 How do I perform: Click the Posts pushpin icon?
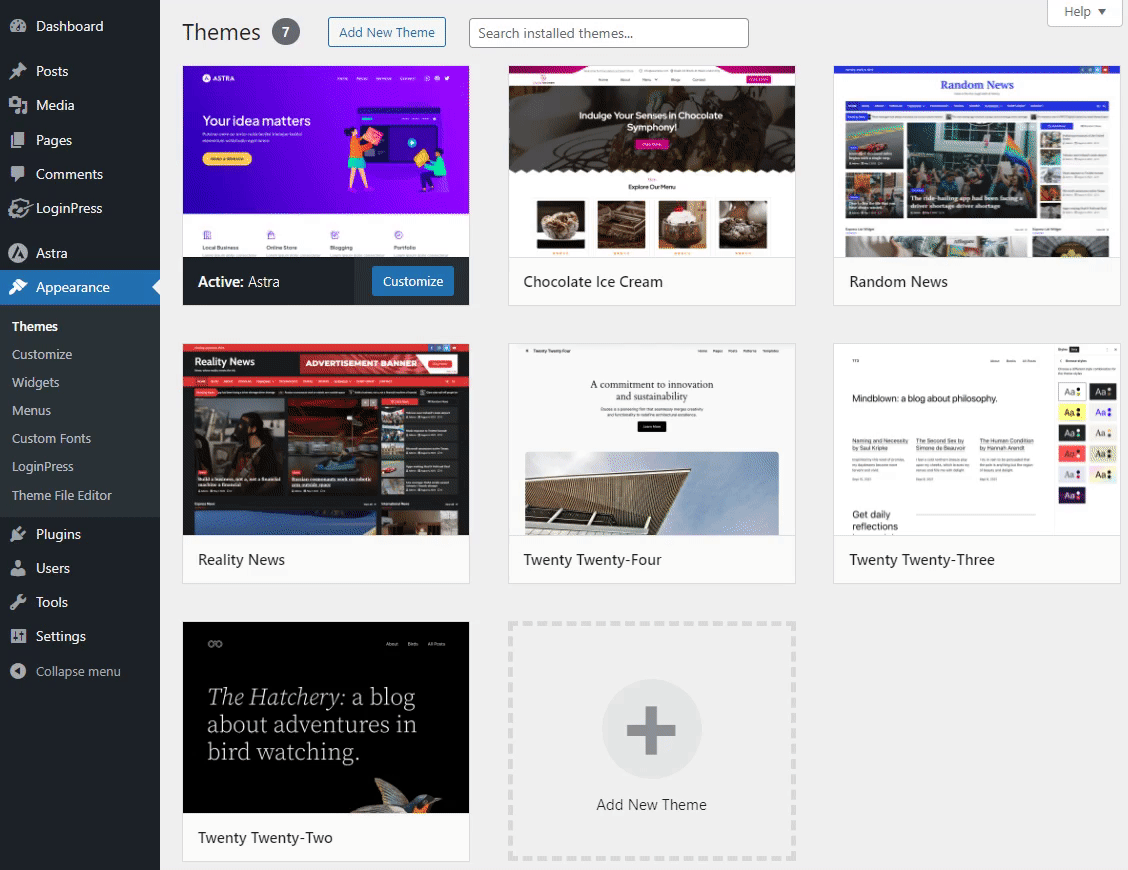(x=18, y=71)
